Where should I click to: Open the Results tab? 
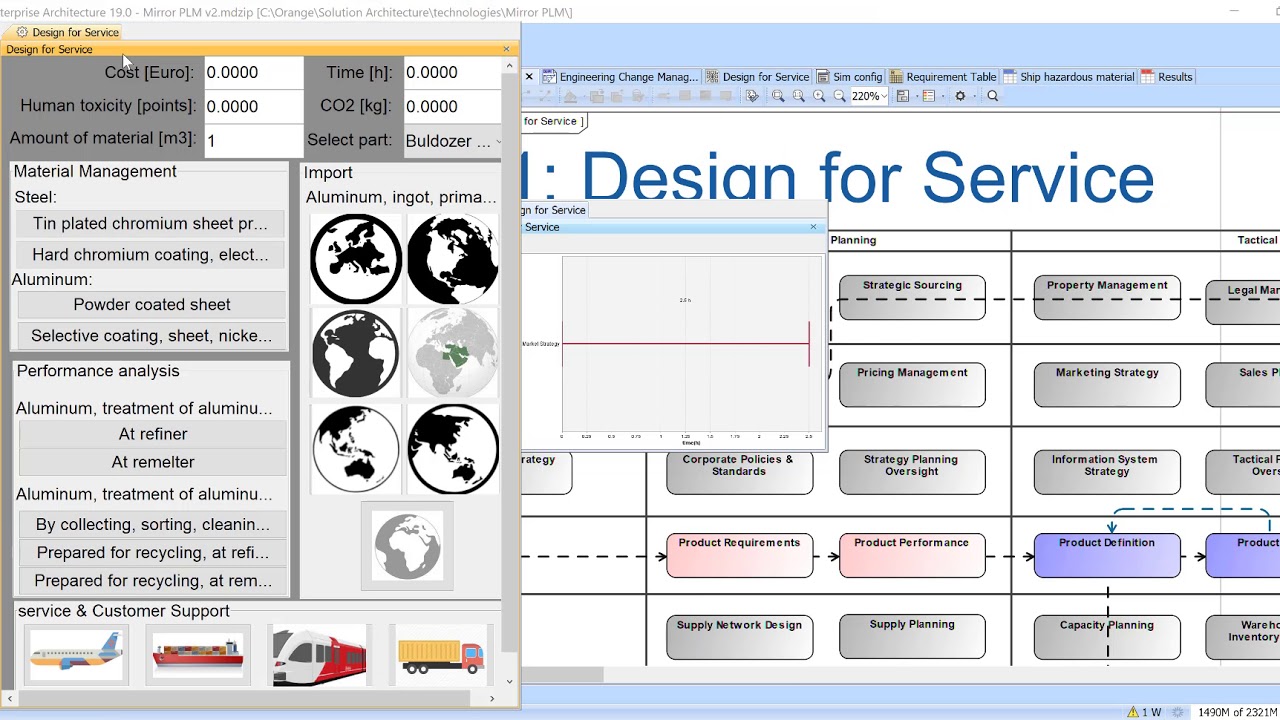point(1167,77)
